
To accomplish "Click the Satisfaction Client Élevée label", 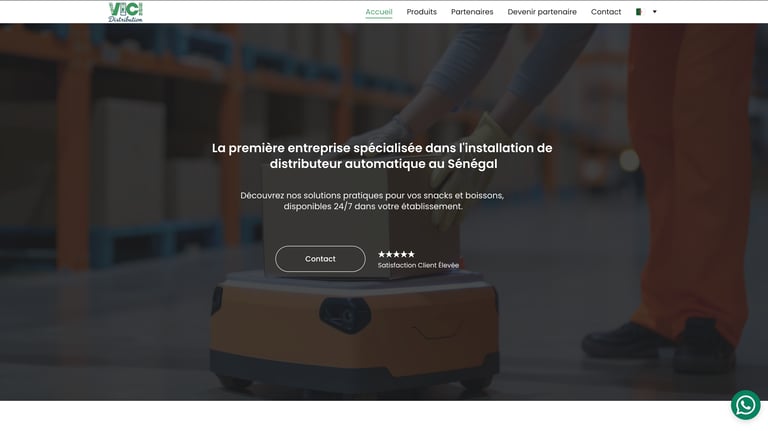I will [x=418, y=265].
